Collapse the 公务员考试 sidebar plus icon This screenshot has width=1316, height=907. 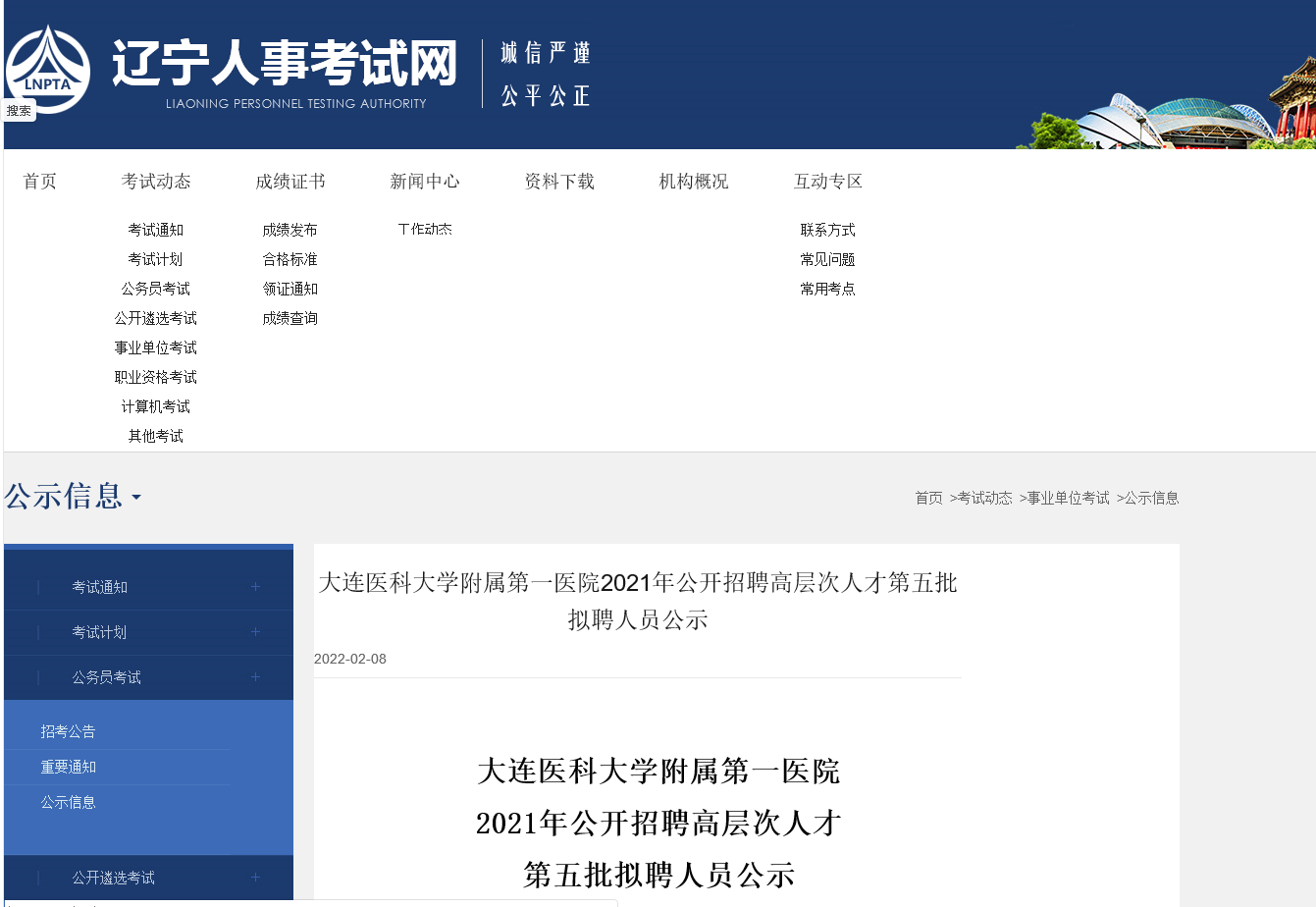(255, 677)
